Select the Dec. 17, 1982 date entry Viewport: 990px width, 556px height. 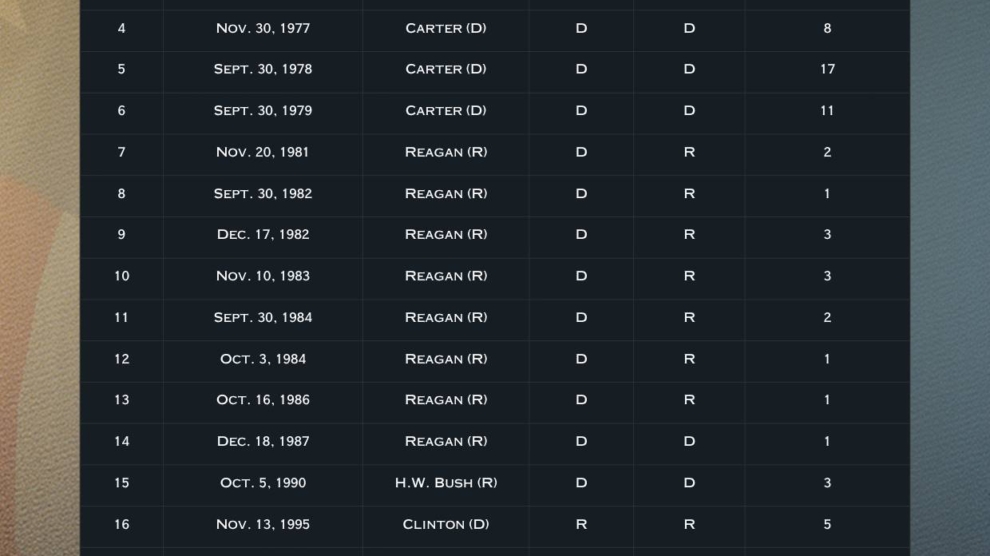tap(263, 235)
